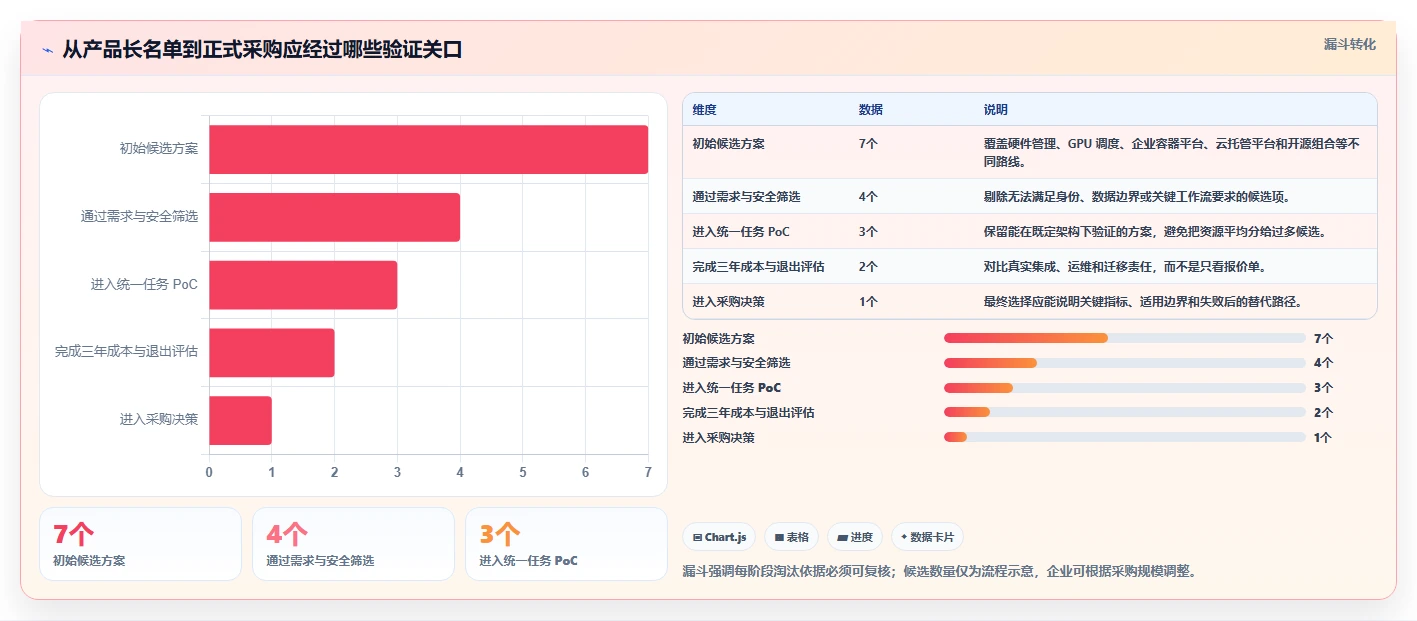Click the 通过需求与安全筛选 cell in the table
Image resolution: width=1417 pixels, height=621 pixels.
pos(746,197)
